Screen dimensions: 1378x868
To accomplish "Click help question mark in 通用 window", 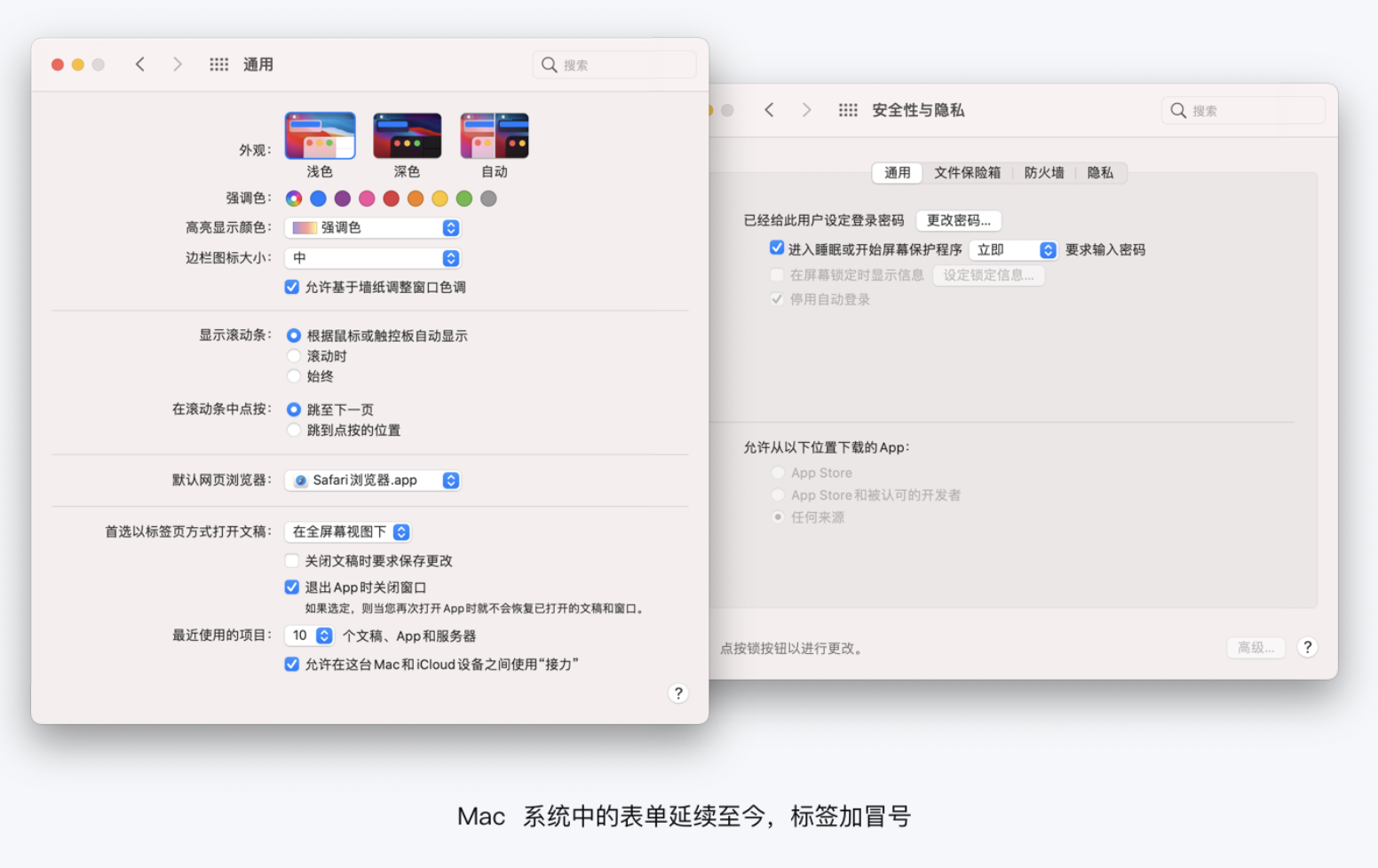I will (678, 693).
